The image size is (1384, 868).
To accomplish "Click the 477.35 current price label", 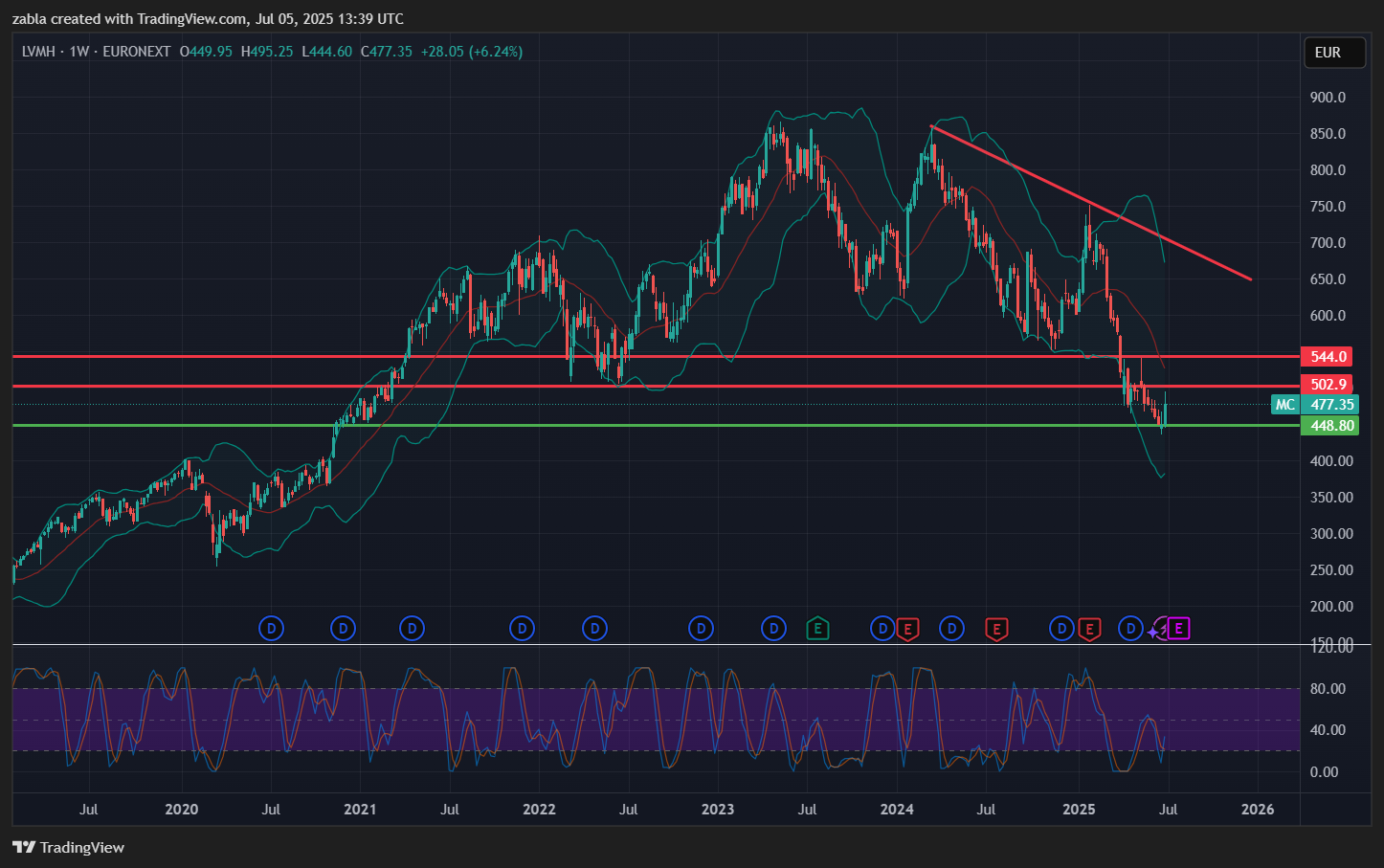I will click(x=1331, y=405).
